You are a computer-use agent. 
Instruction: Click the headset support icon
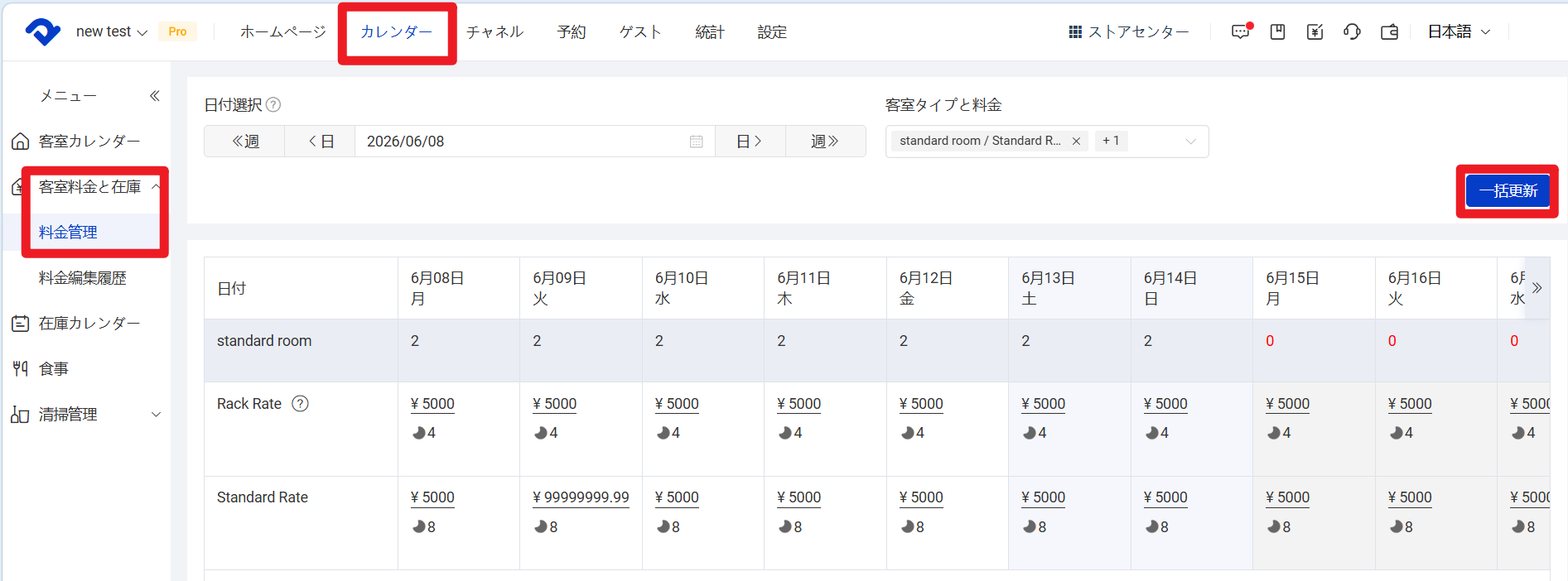click(x=1352, y=31)
